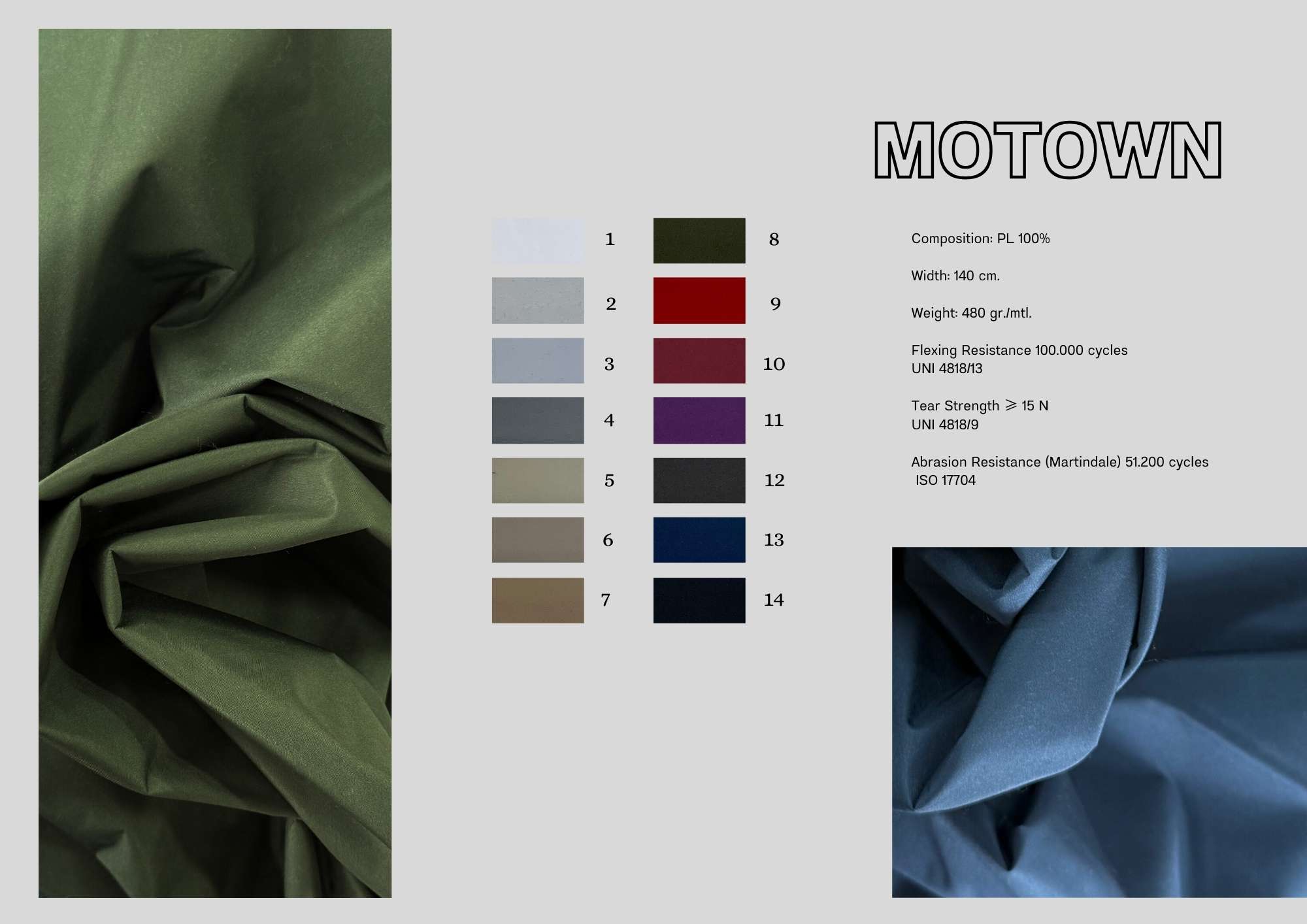Pick the tan brown swatch 7
This screenshot has height=924, width=1307.
click(x=537, y=600)
